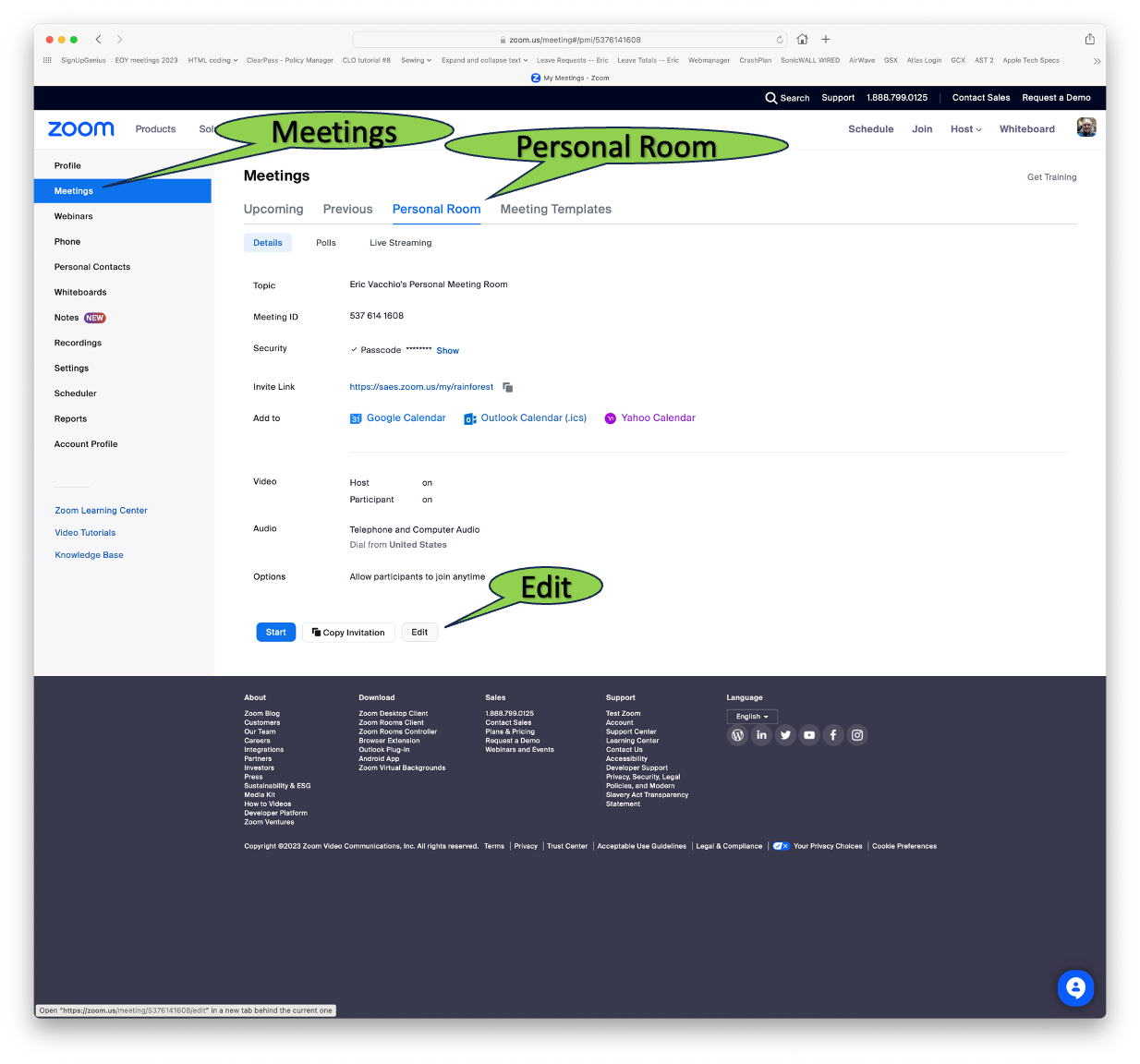
Task: Open the Knowledge Base link
Action: [89, 555]
